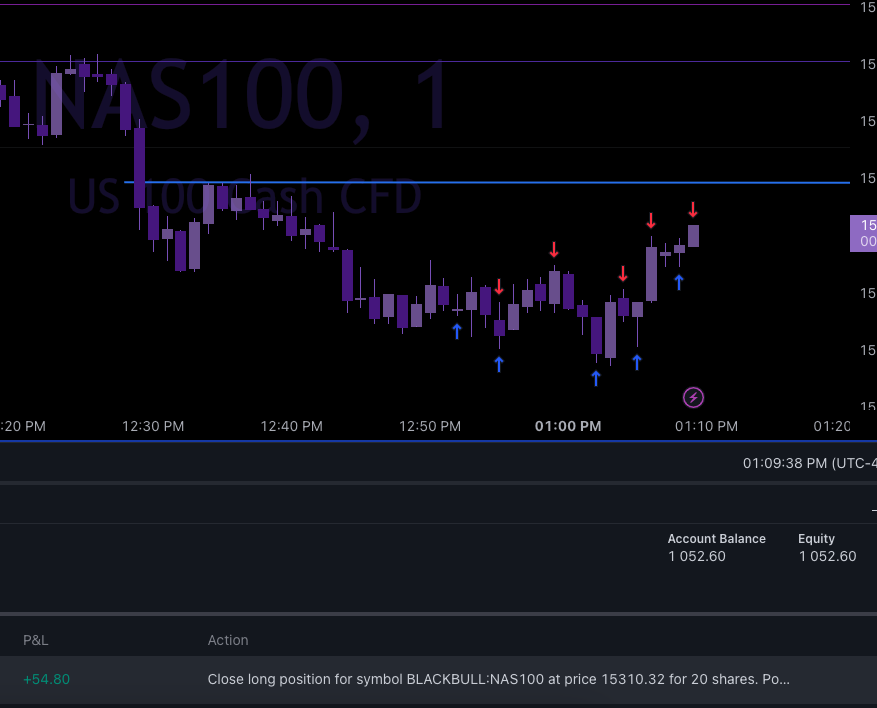Select the Action column header
Screen dimensions: 877x708
tap(228, 639)
